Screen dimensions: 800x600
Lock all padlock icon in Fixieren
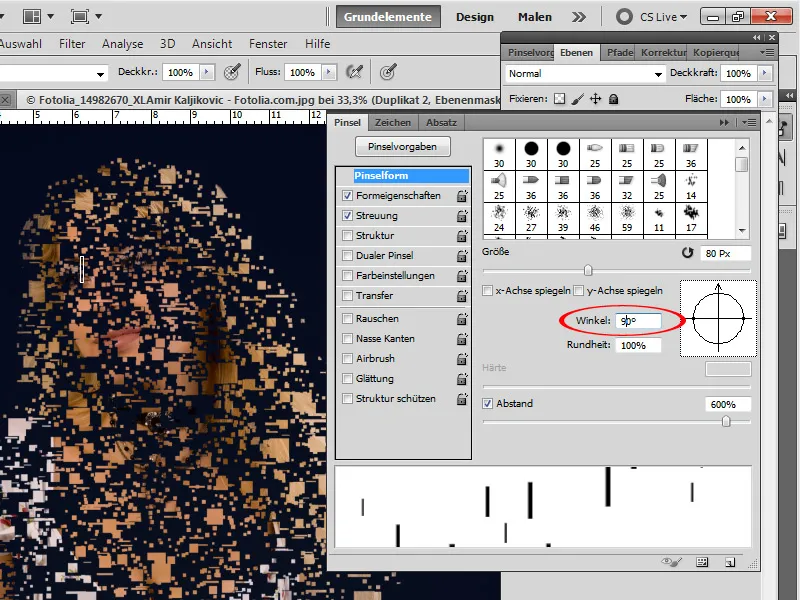coord(614,99)
